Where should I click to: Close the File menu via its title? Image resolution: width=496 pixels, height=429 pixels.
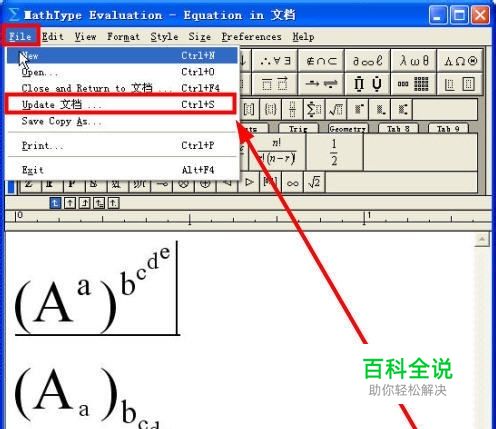pos(20,36)
